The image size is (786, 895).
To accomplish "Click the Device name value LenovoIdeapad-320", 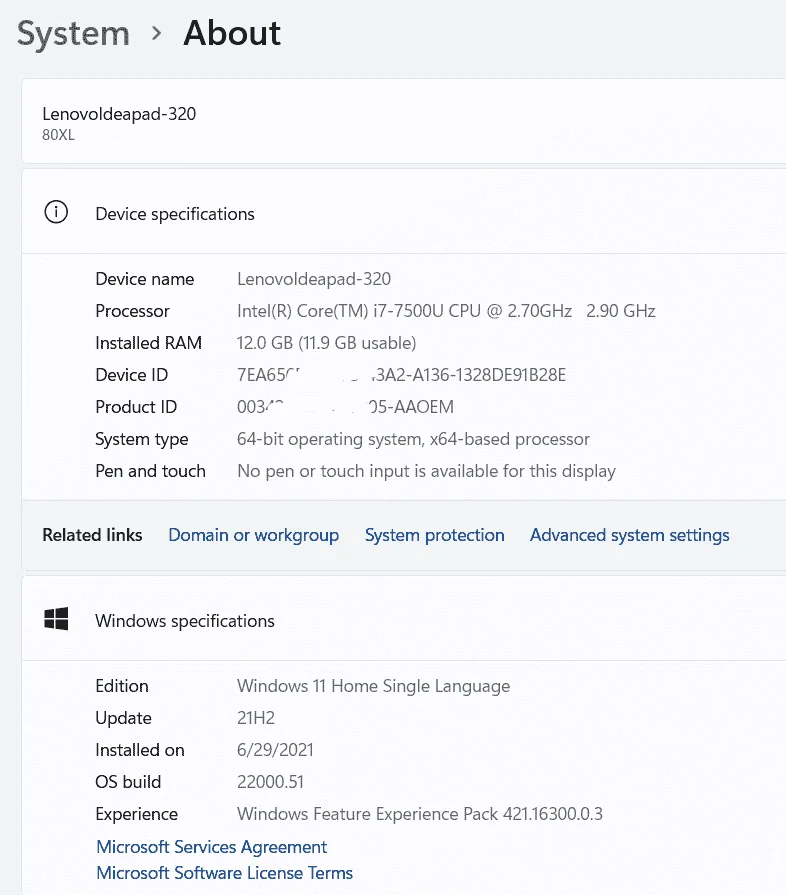I will (314, 279).
